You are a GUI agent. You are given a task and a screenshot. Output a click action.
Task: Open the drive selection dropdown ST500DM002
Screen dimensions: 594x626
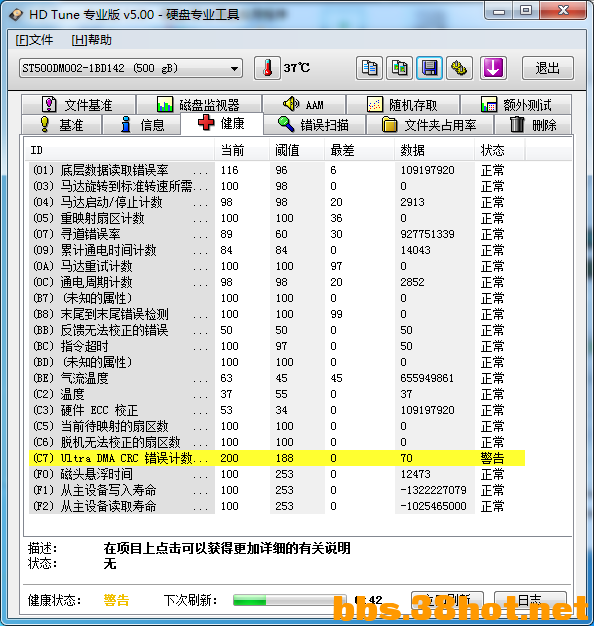[131, 68]
